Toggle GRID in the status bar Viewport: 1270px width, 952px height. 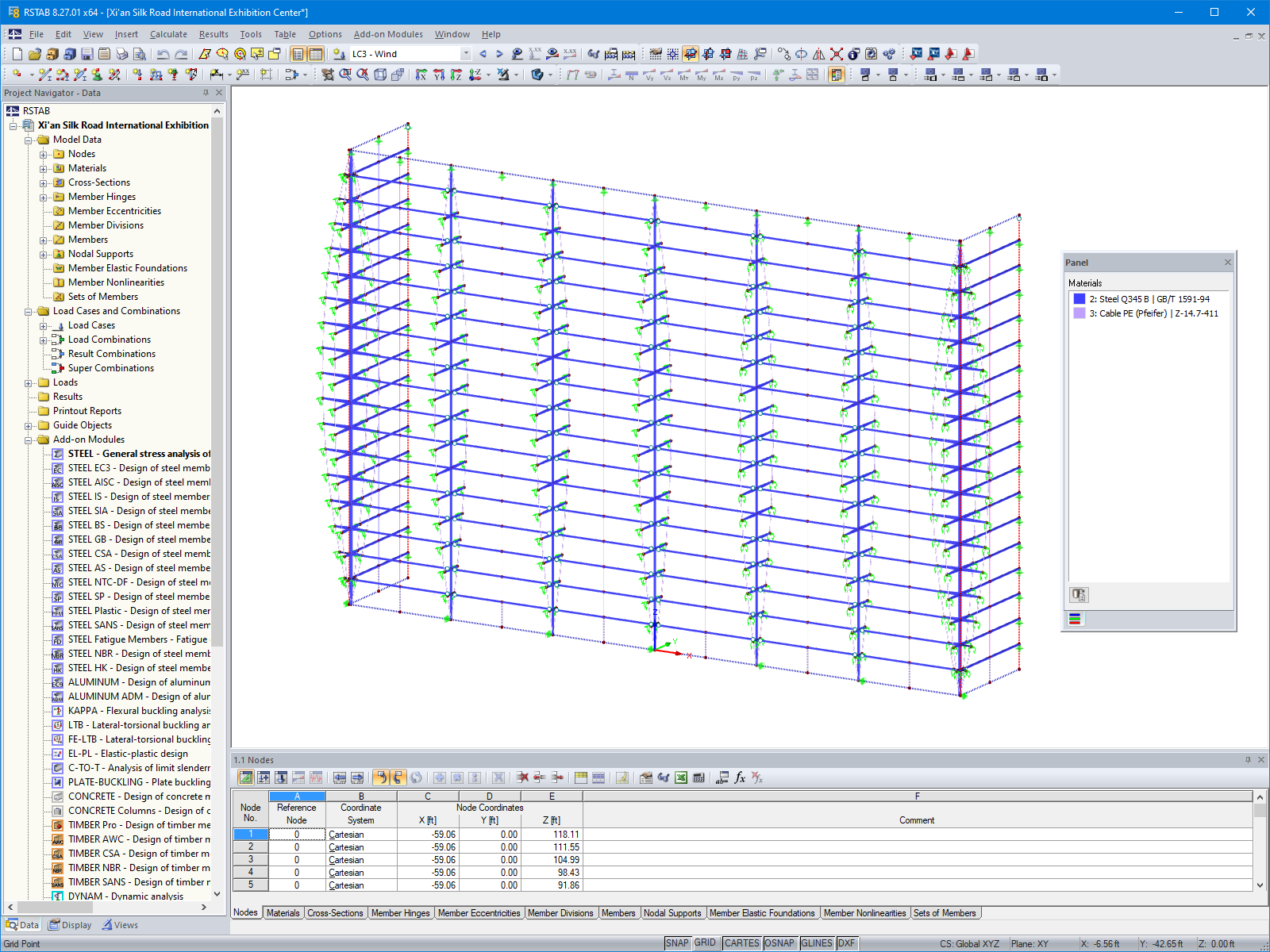705,943
